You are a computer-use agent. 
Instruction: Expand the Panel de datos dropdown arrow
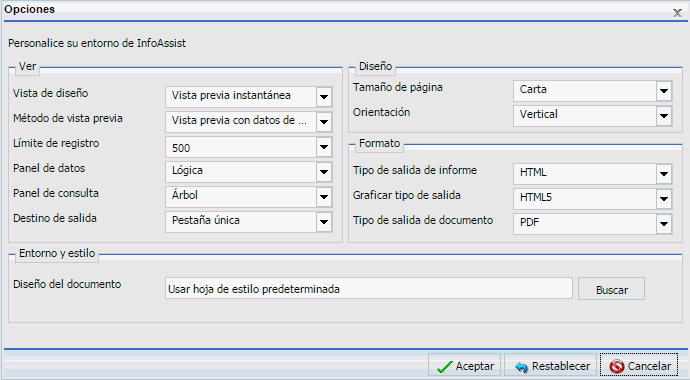click(x=324, y=172)
